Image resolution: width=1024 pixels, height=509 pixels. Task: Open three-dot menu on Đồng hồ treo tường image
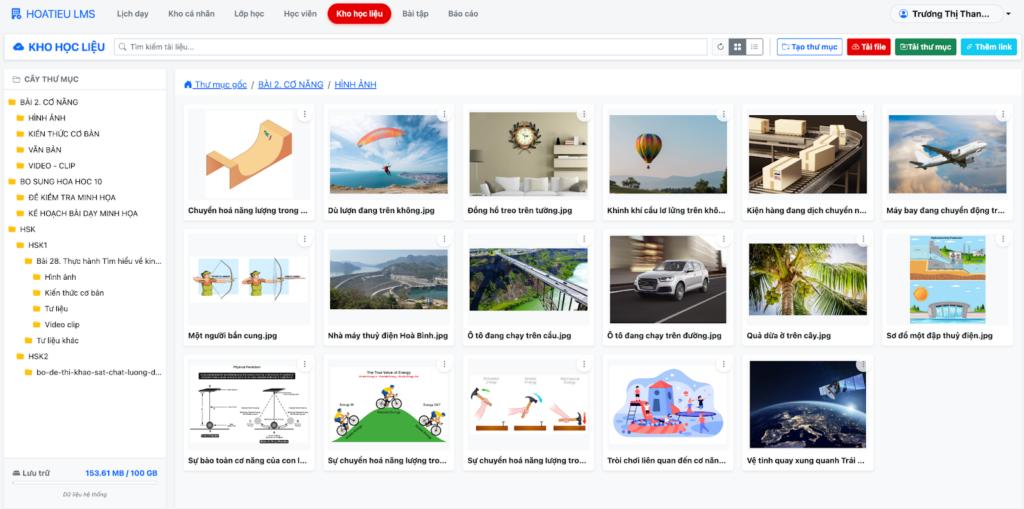[584, 114]
